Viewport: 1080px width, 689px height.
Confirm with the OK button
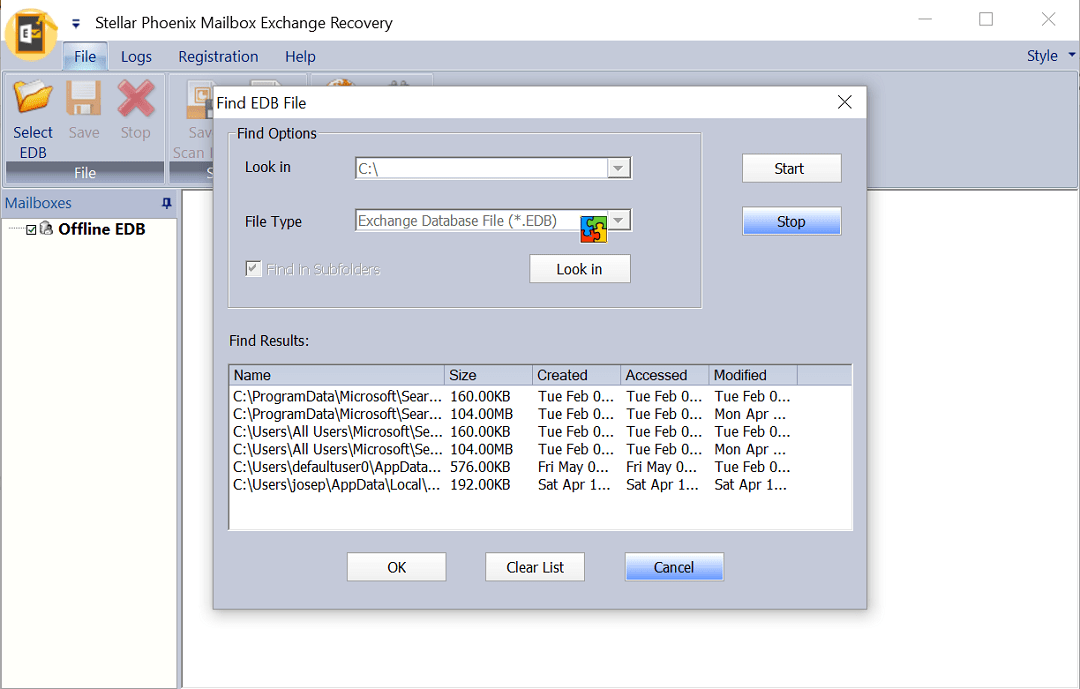(397, 567)
